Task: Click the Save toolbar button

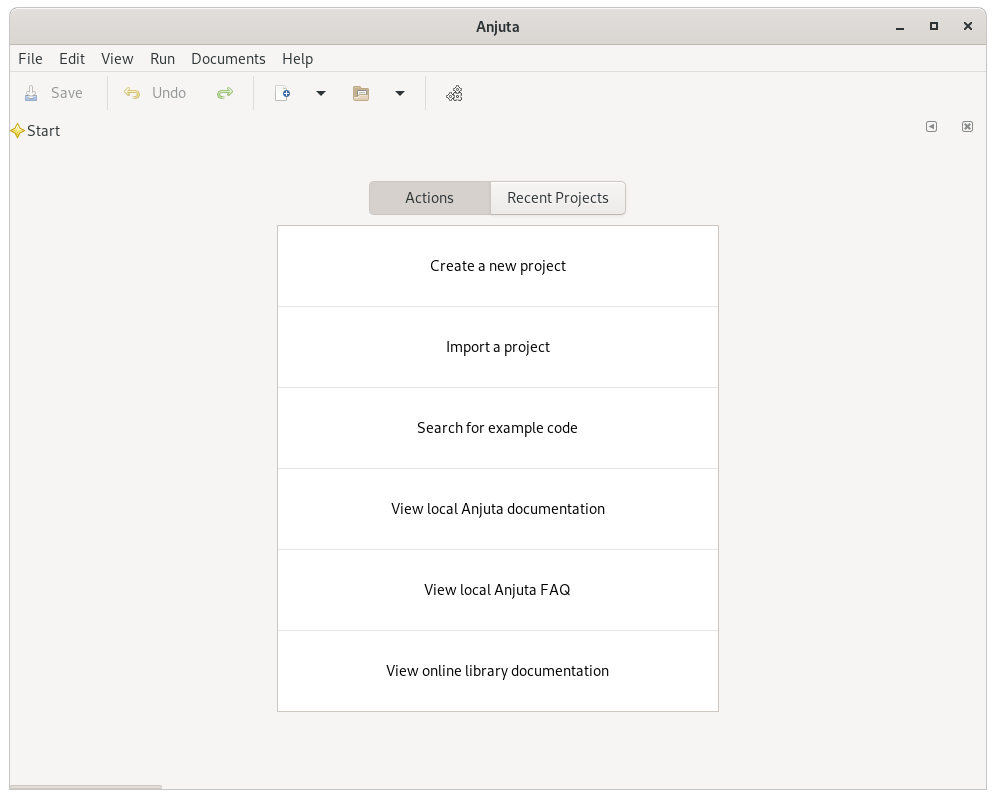Action: (x=53, y=93)
